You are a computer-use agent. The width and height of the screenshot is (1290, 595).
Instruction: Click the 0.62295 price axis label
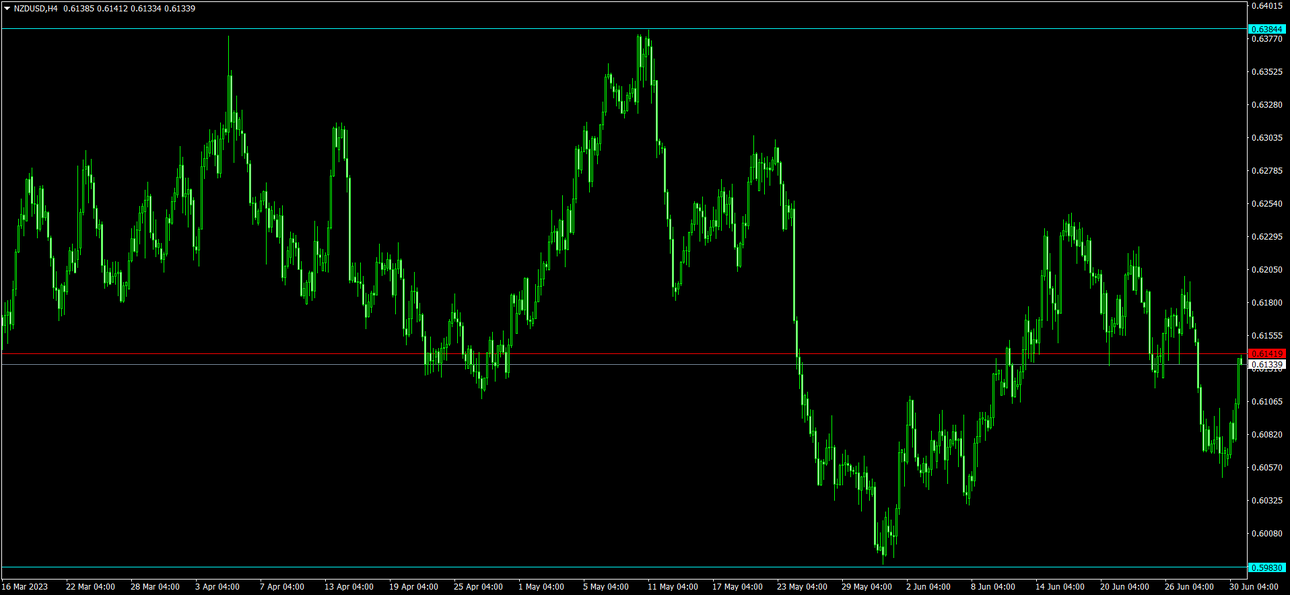tap(1267, 237)
